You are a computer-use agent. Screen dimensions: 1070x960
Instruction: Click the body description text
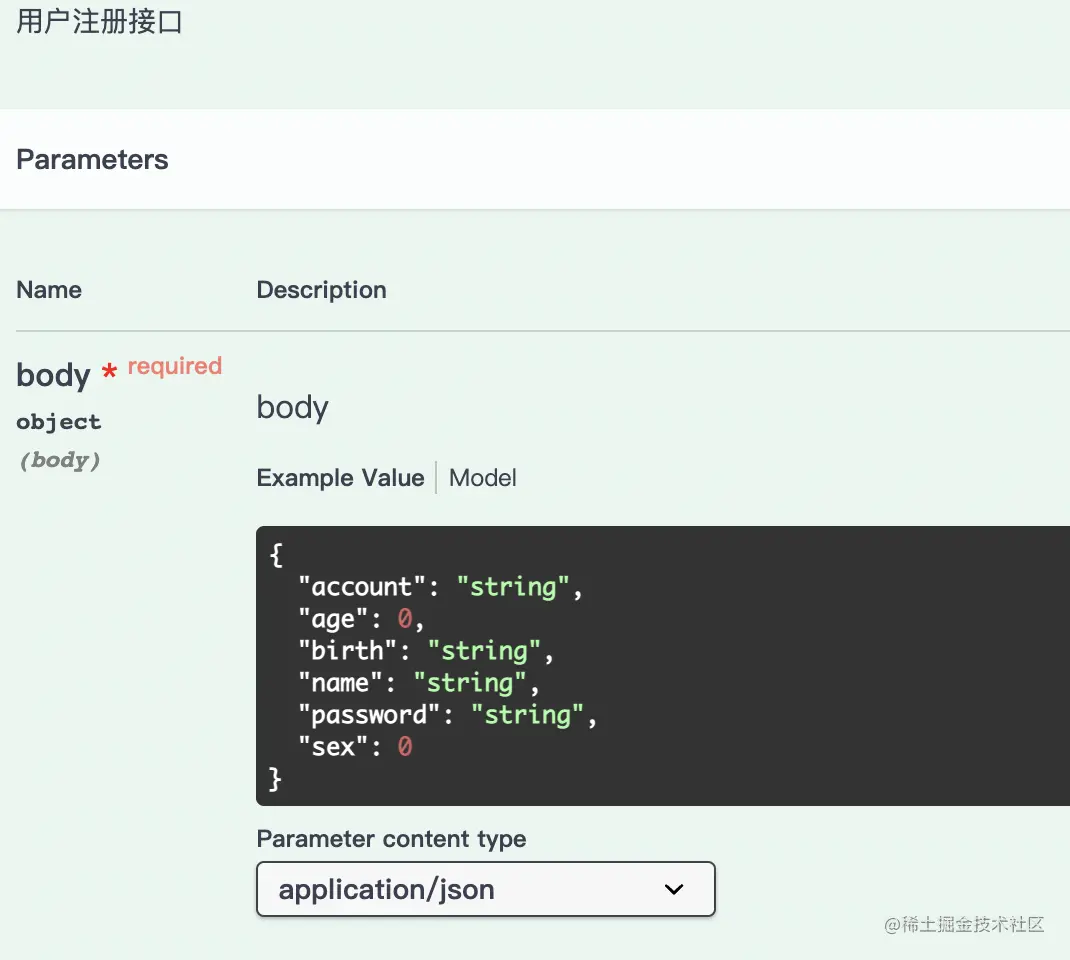tap(293, 407)
